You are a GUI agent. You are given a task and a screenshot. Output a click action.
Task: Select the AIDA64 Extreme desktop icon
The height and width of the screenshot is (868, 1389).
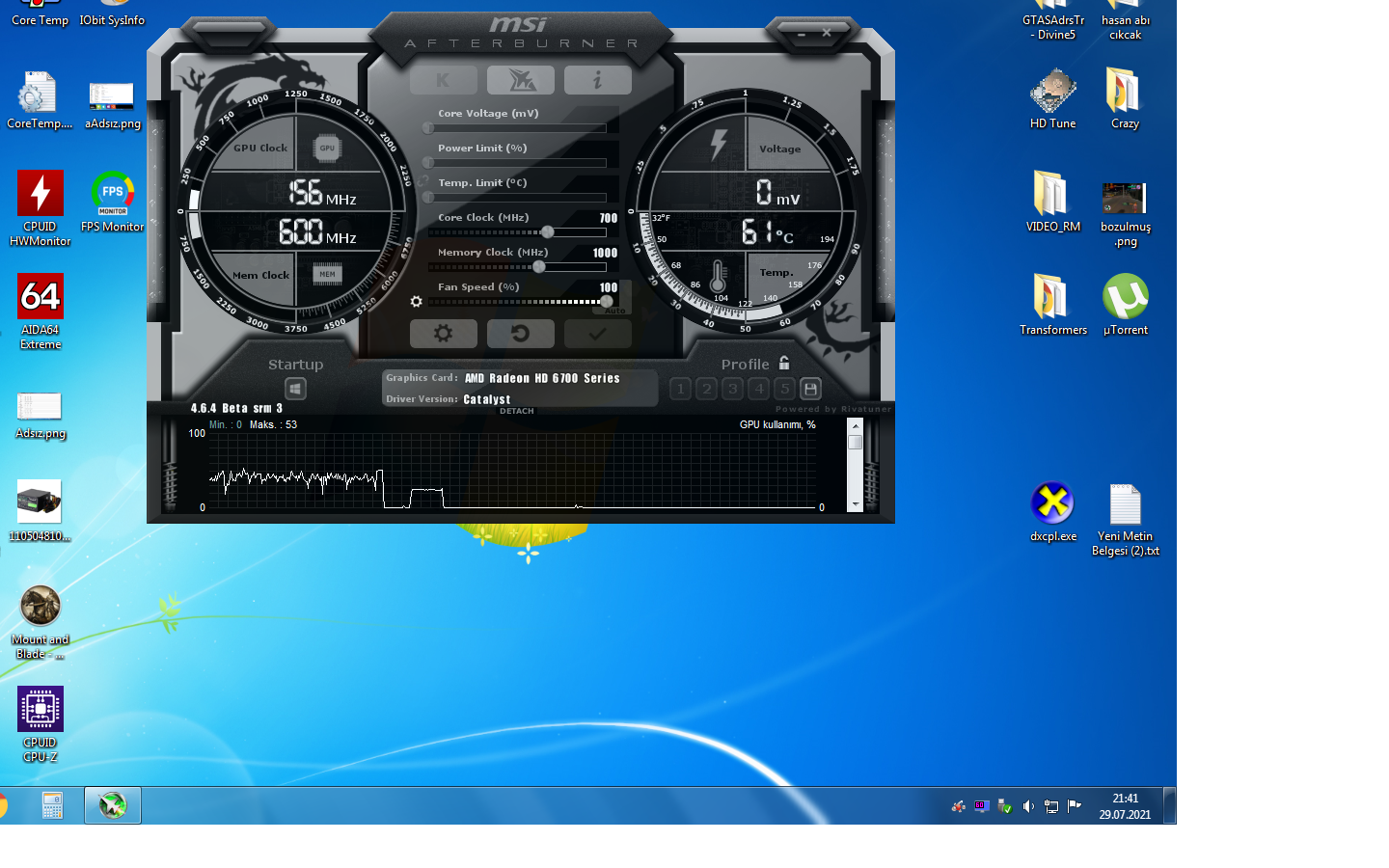40,312
